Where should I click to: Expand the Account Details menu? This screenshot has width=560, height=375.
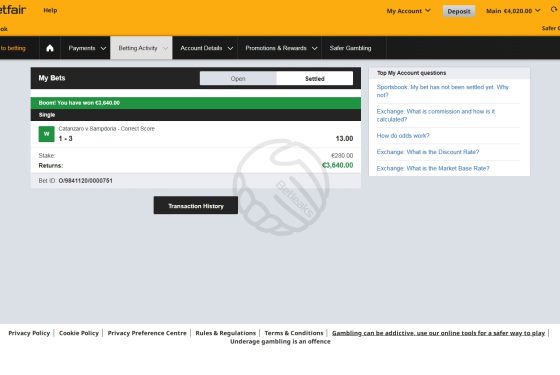pos(206,48)
